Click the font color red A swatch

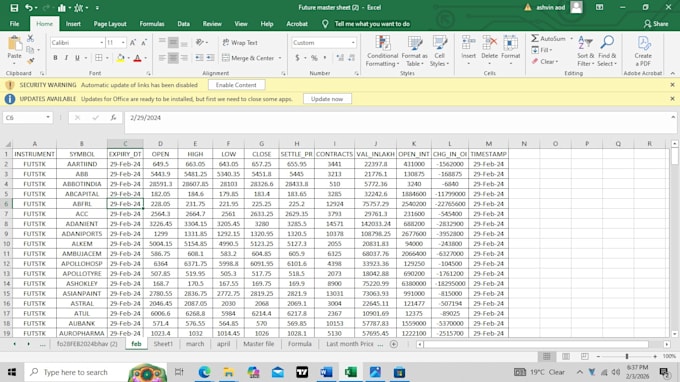click(x=137, y=58)
